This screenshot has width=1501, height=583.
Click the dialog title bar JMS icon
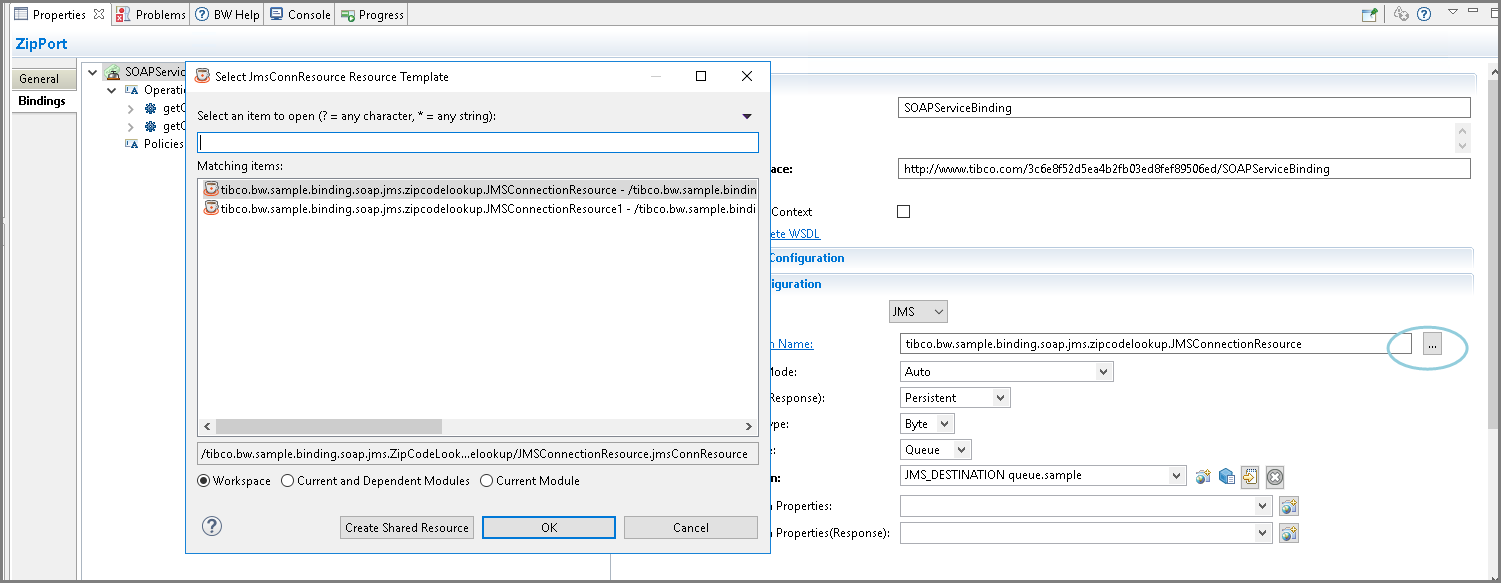coord(202,76)
